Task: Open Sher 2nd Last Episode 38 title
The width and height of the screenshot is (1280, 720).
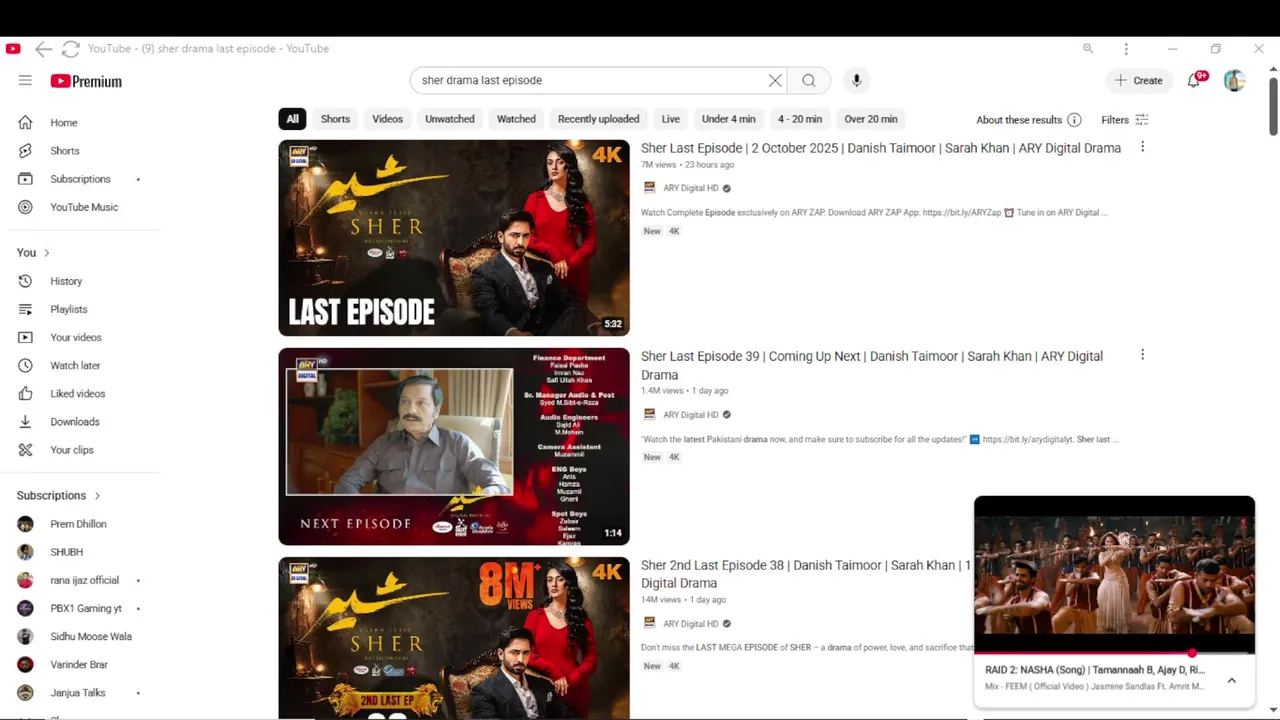Action: [x=806, y=574]
